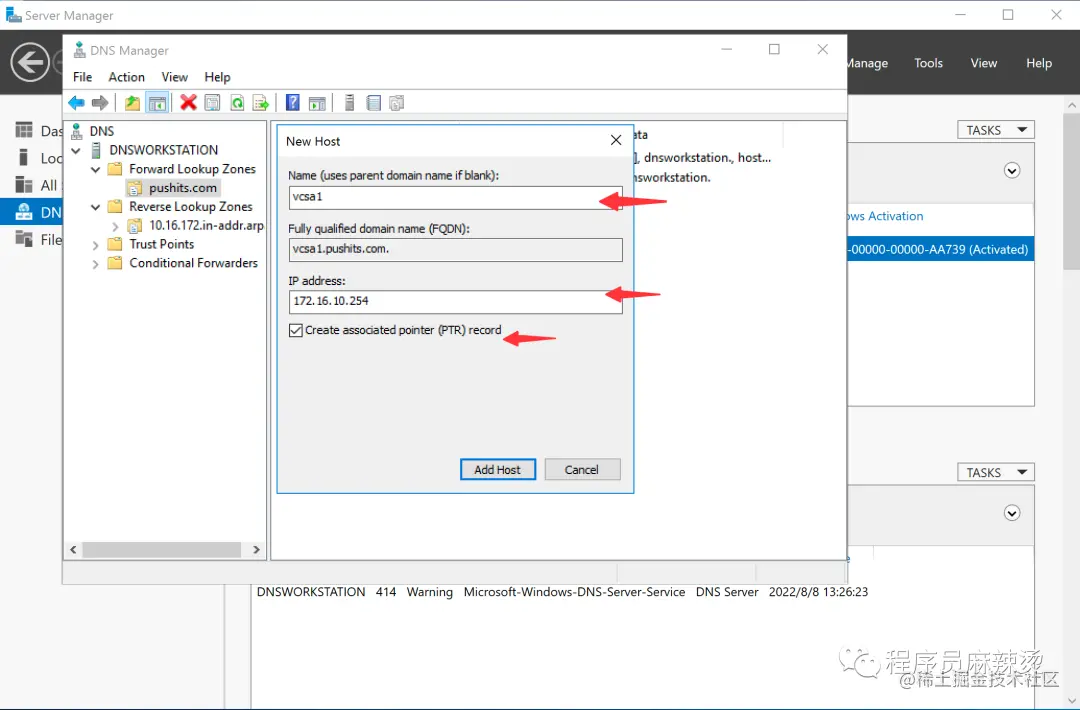The image size is (1080, 710).
Task: Select DNSWORKSTATION server node in tree
Action: pos(163,150)
